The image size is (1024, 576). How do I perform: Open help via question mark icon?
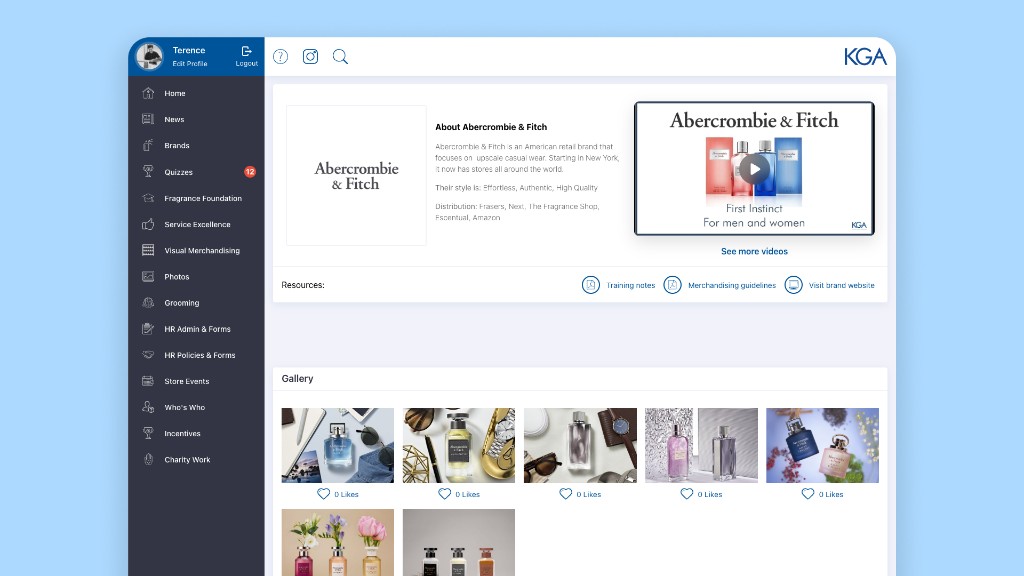[x=280, y=57]
